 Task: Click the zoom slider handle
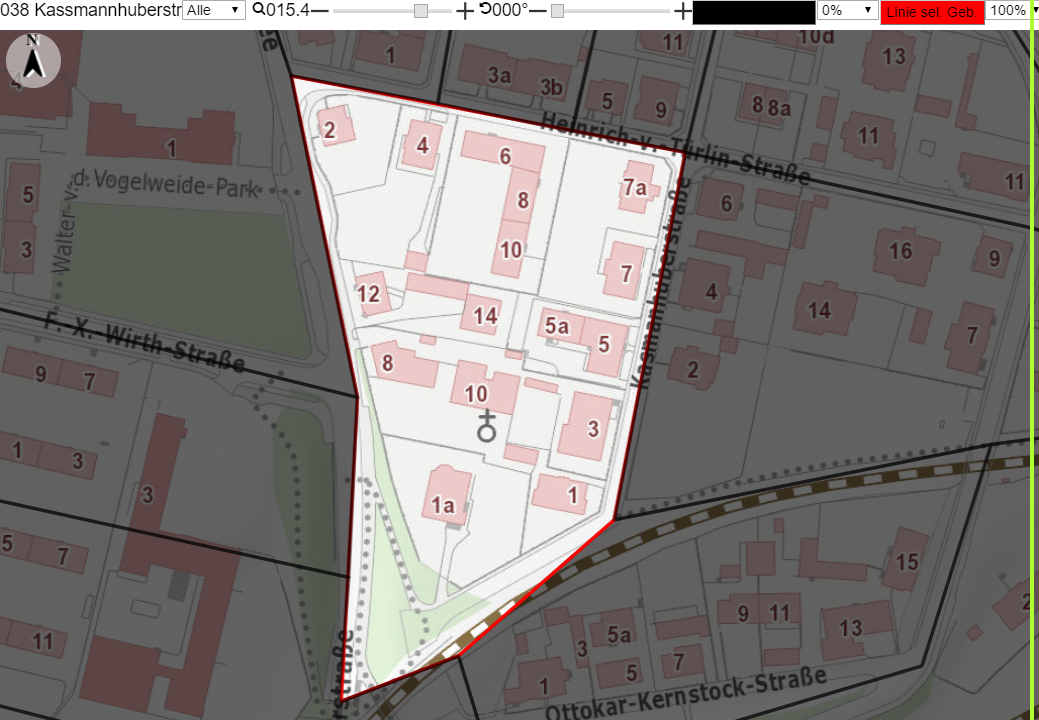pyautogui.click(x=421, y=11)
